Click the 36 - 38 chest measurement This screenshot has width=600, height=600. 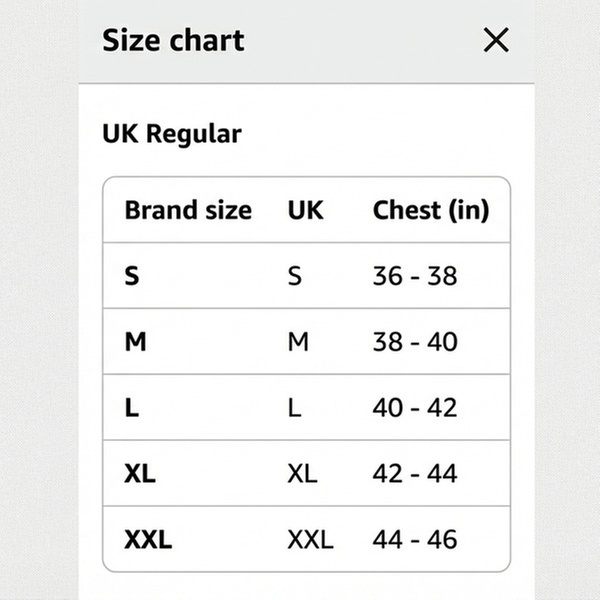point(415,276)
